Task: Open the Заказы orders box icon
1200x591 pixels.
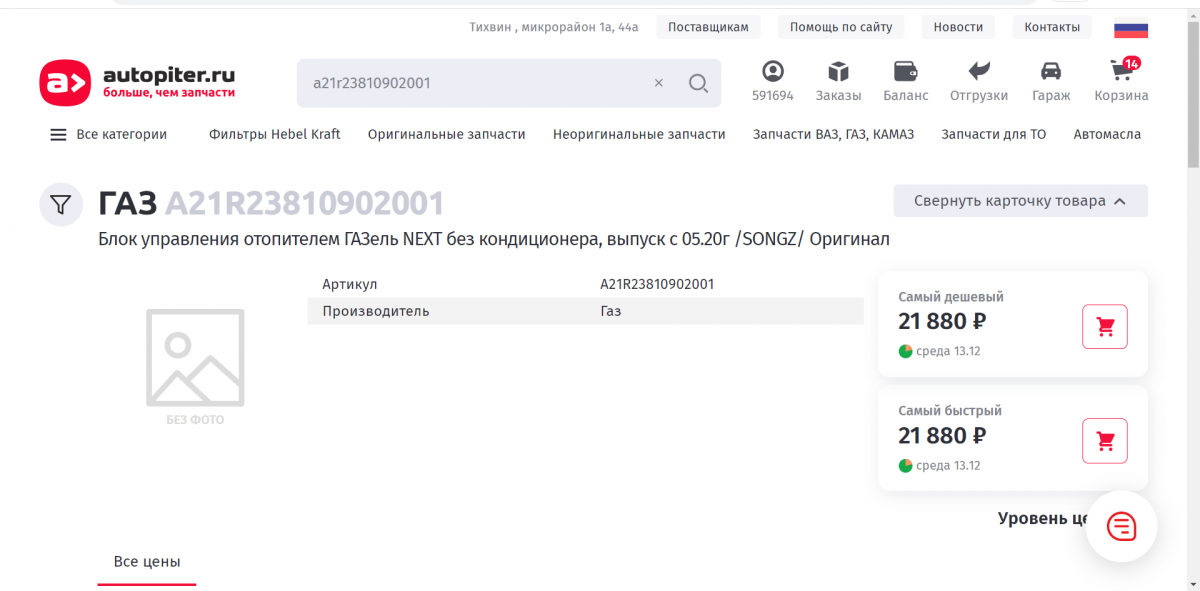Action: pyautogui.click(x=838, y=72)
